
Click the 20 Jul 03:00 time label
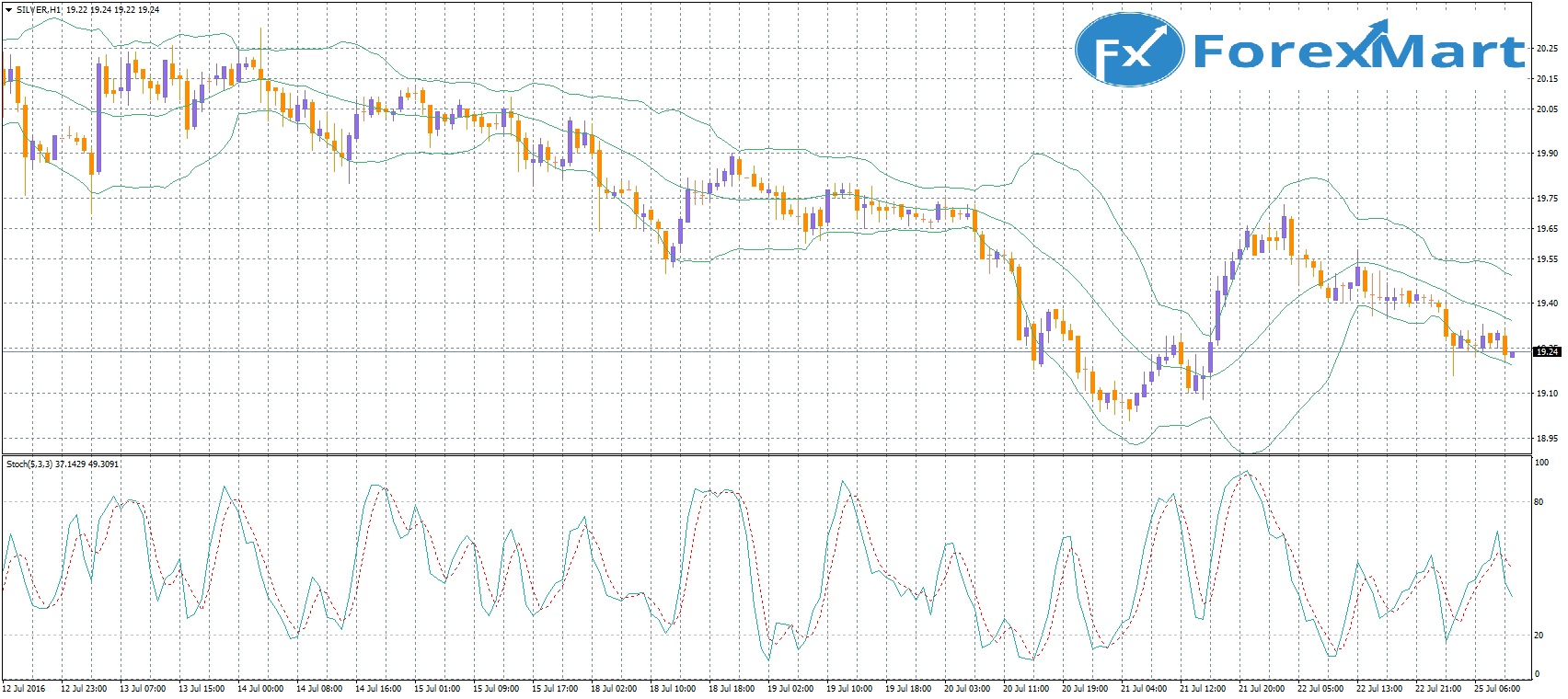[967, 688]
